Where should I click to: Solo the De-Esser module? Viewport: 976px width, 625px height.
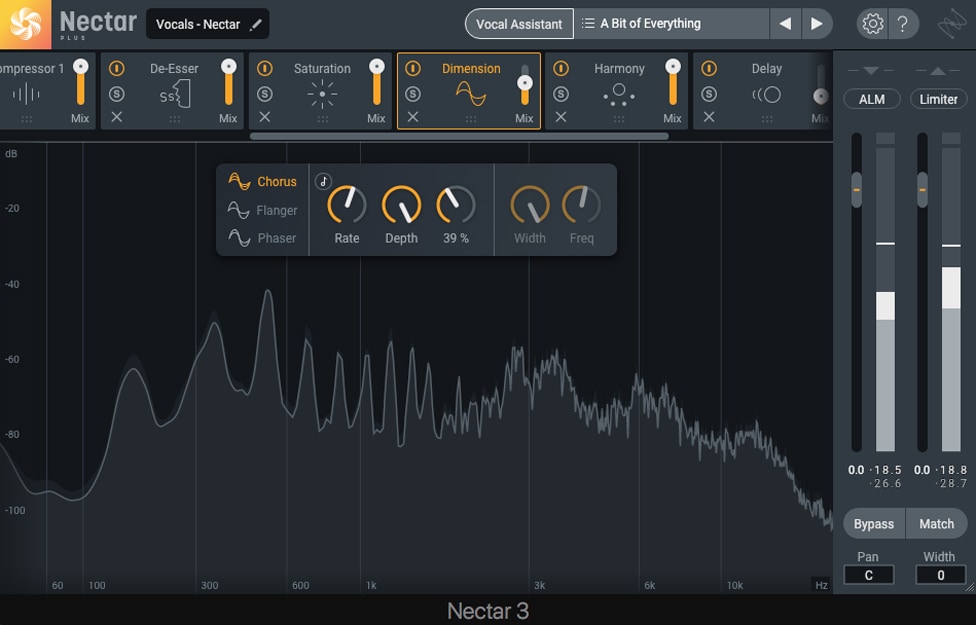[x=116, y=94]
